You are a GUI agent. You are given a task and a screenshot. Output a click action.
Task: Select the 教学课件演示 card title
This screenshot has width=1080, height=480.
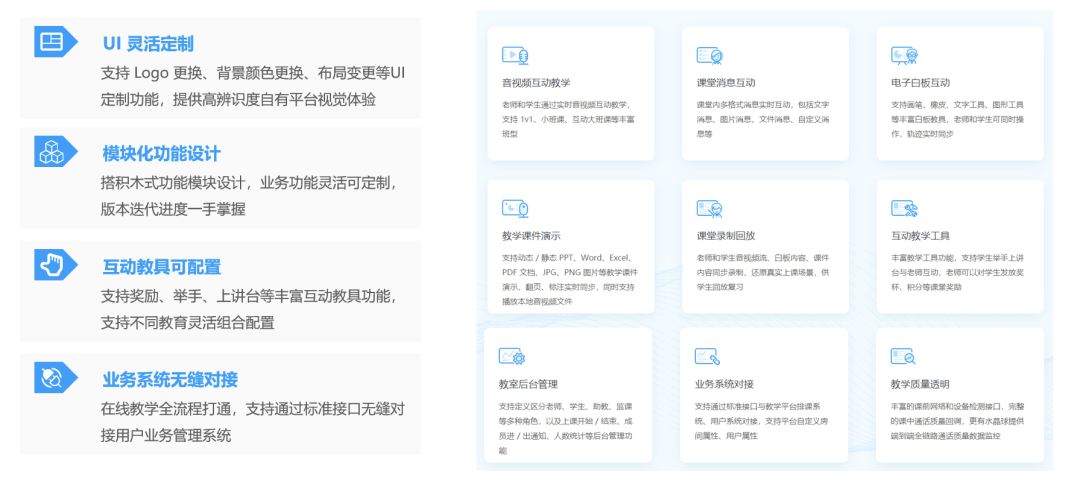[x=531, y=236]
